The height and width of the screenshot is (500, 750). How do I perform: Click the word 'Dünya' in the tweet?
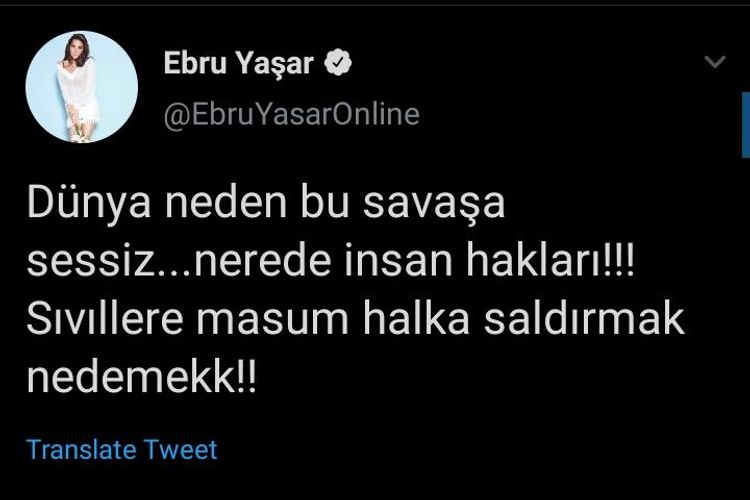click(89, 203)
